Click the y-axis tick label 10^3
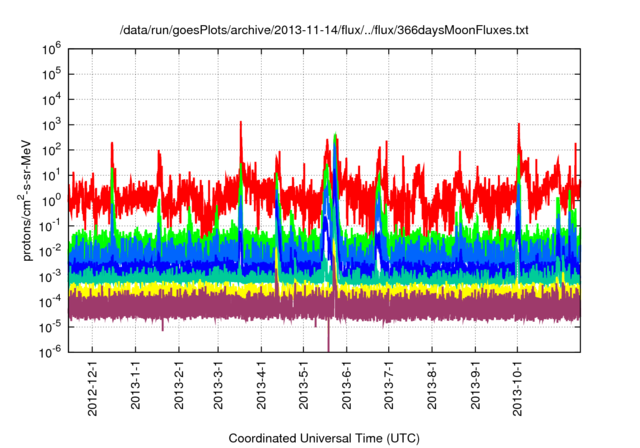The height and width of the screenshot is (448, 640). tap(52, 123)
